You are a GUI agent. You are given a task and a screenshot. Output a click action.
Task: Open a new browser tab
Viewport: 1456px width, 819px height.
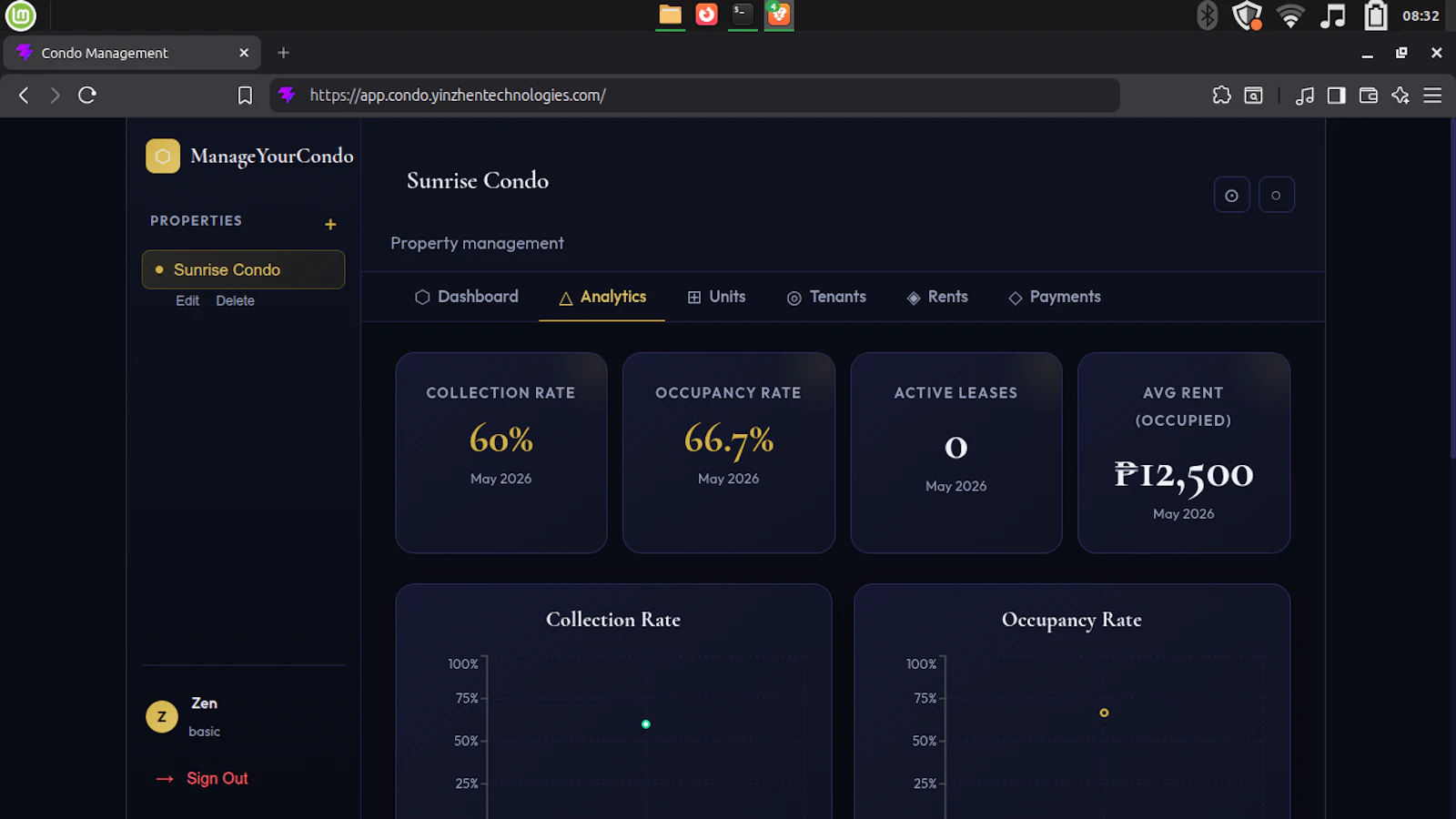point(283,53)
